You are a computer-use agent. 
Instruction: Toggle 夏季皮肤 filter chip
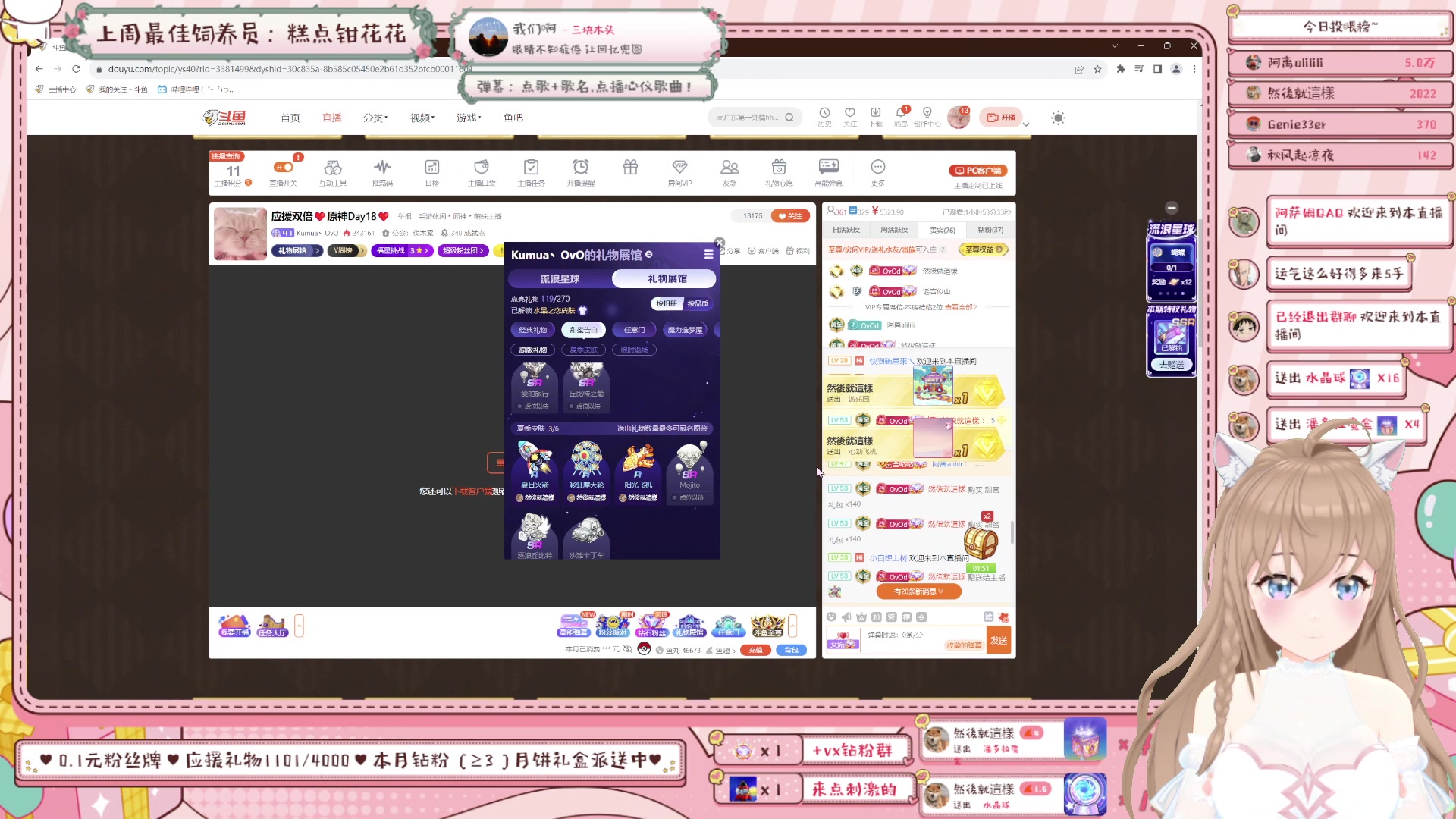(x=583, y=350)
